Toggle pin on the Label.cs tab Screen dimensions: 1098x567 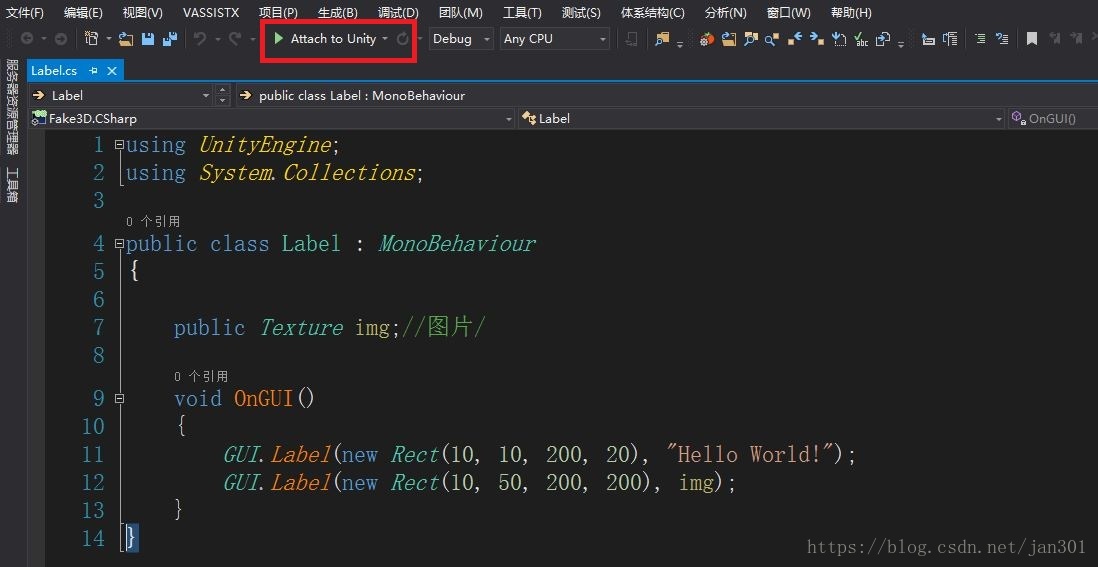[93, 71]
